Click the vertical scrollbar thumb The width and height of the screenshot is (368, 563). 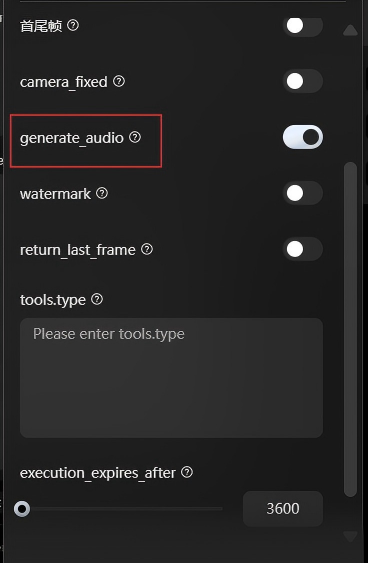[x=350, y=329]
